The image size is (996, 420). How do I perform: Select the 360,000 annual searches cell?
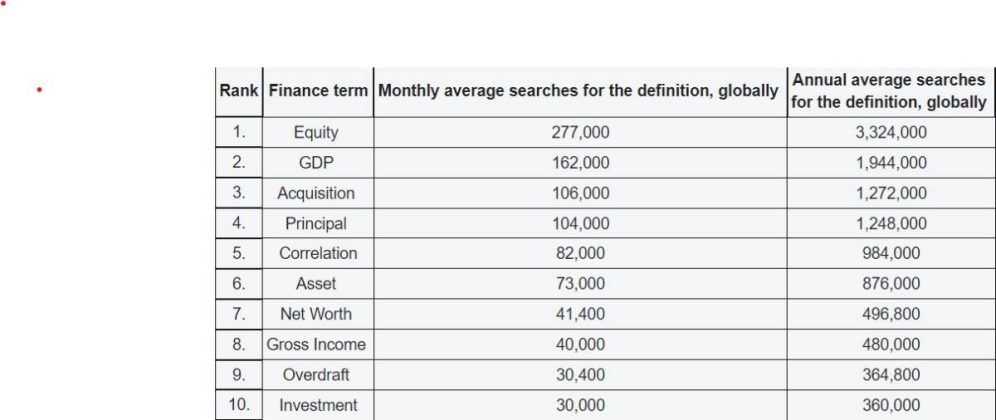click(x=888, y=405)
